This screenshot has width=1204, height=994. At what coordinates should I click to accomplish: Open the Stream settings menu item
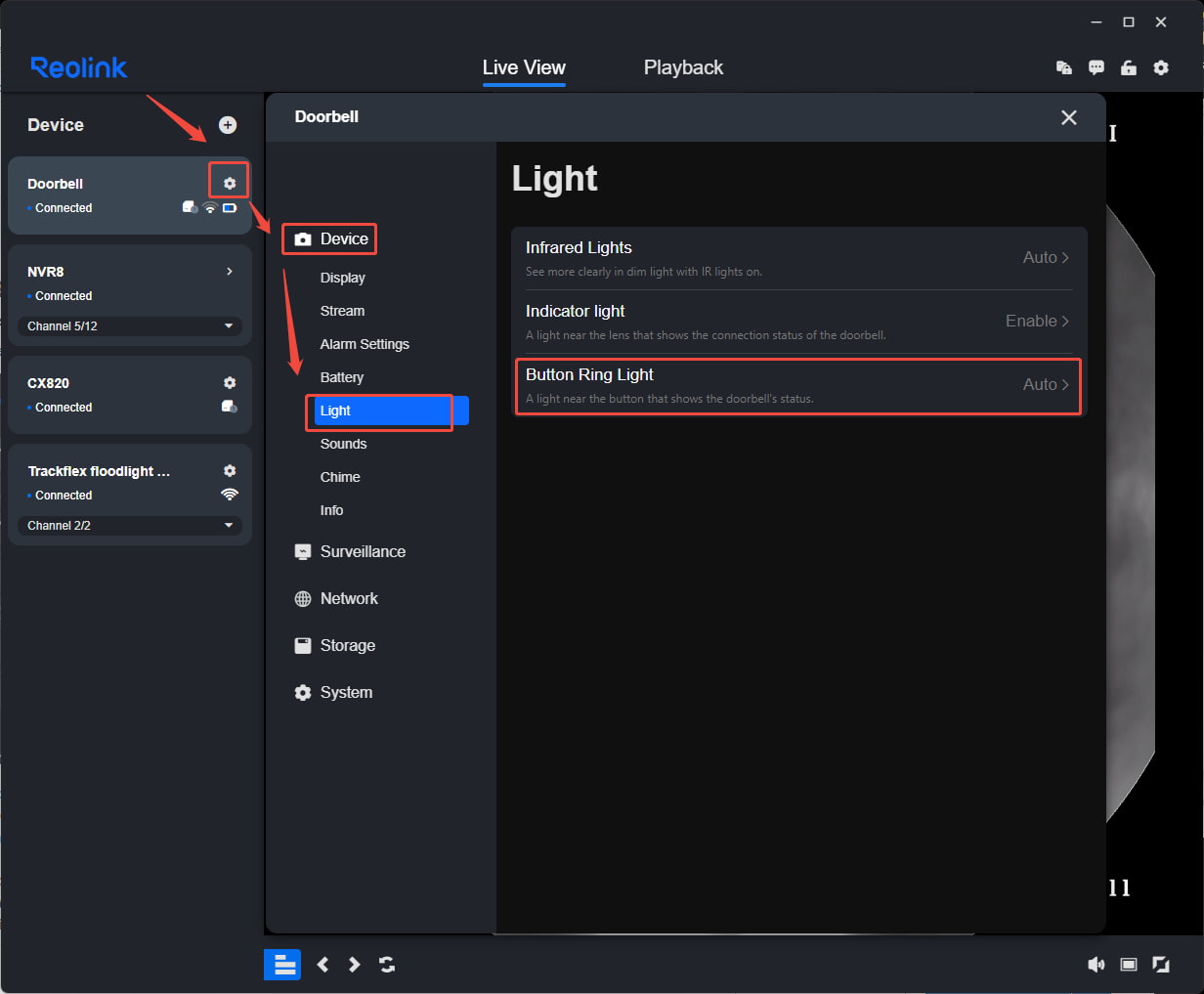pyautogui.click(x=342, y=311)
